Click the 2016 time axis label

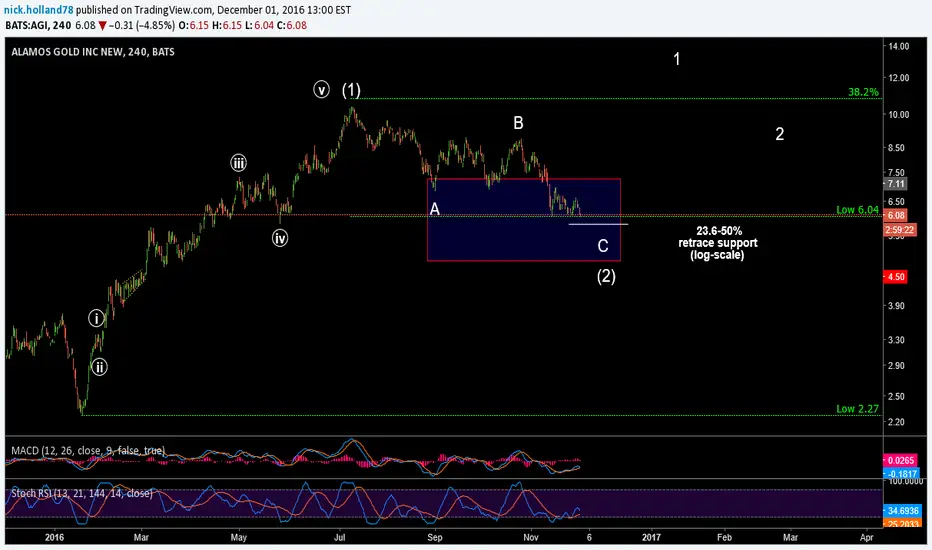pyautogui.click(x=54, y=537)
